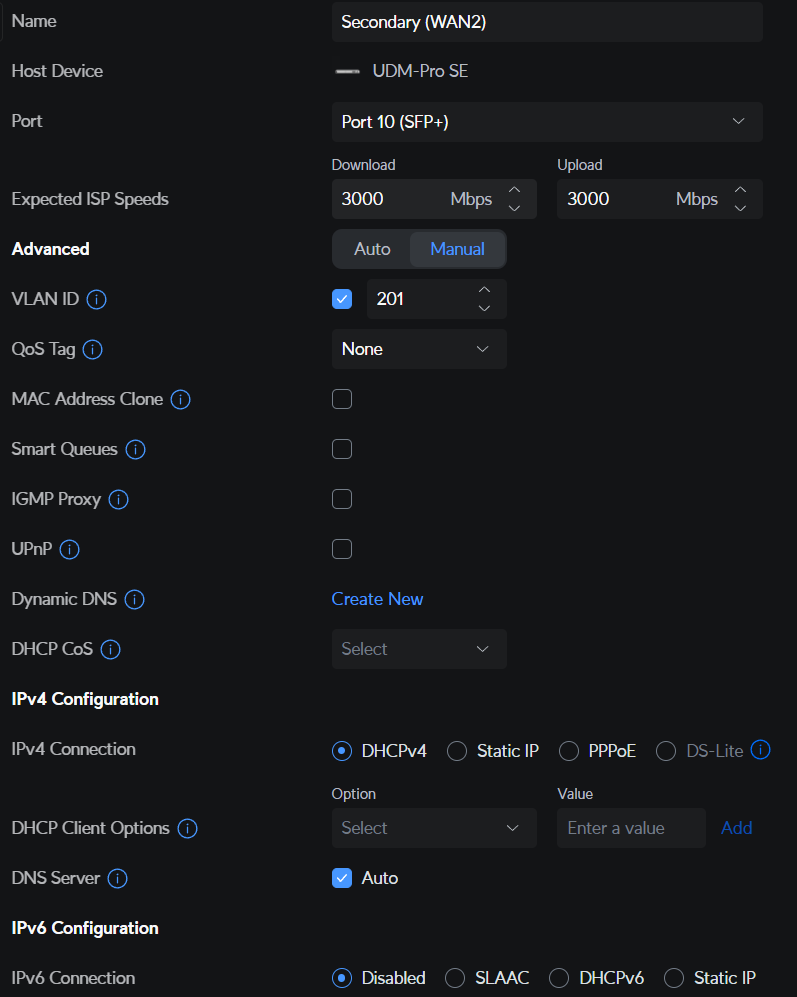Increase the Download speed with up arrow
The image size is (797, 997).
pyautogui.click(x=514, y=190)
